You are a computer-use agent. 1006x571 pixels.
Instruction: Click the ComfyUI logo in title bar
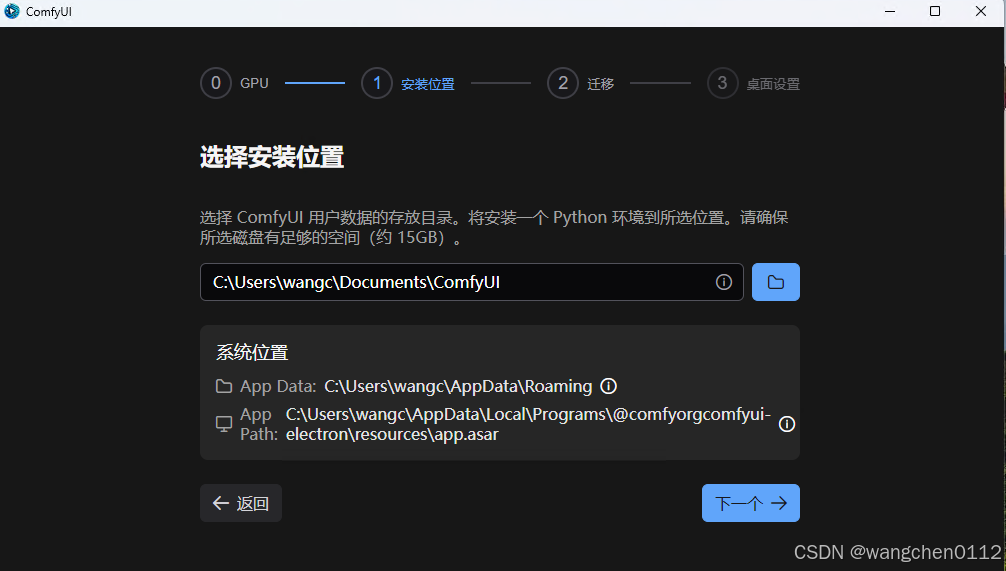click(12, 11)
